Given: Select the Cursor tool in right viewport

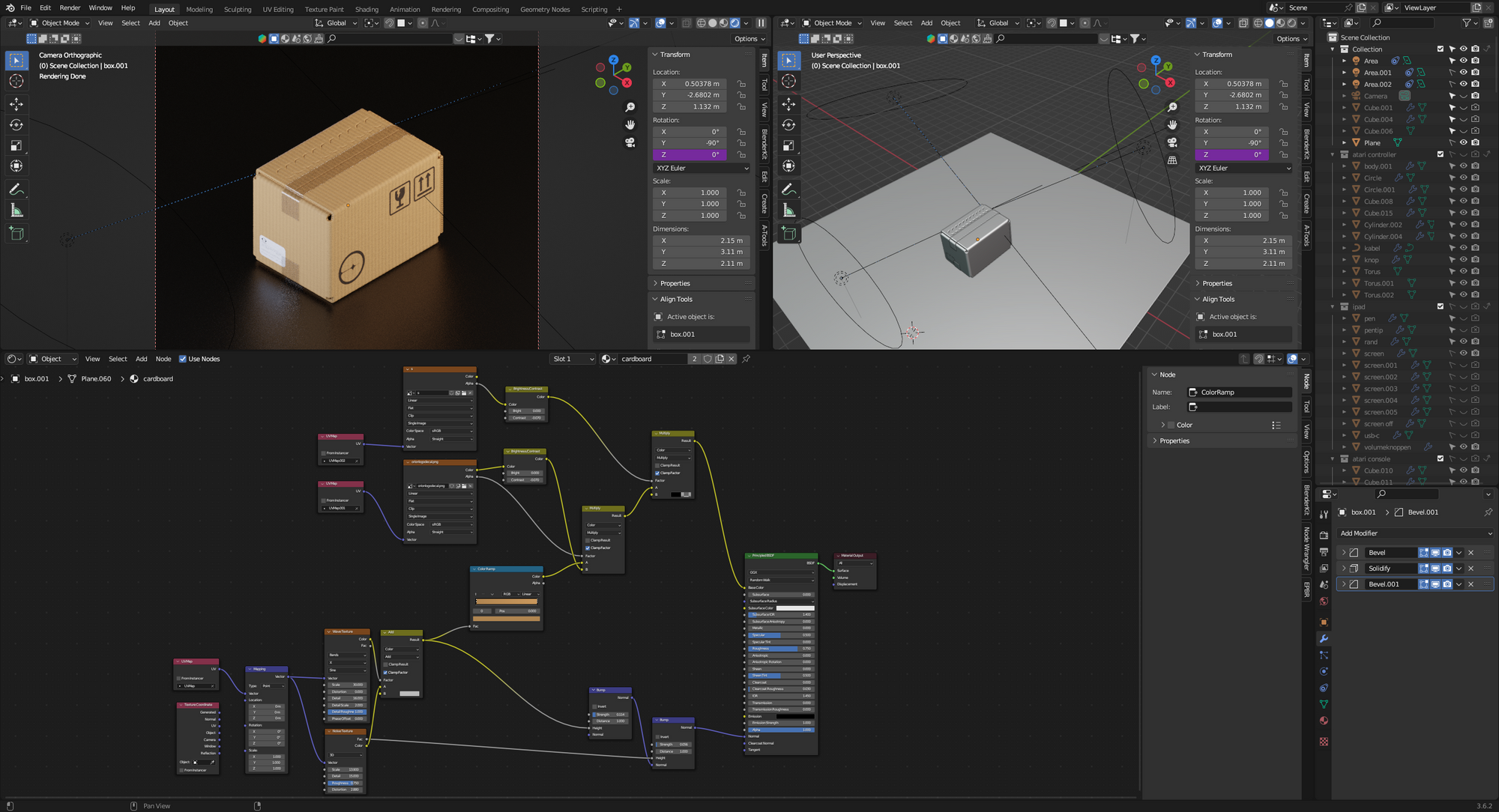Looking at the screenshot, I should pyautogui.click(x=788, y=81).
